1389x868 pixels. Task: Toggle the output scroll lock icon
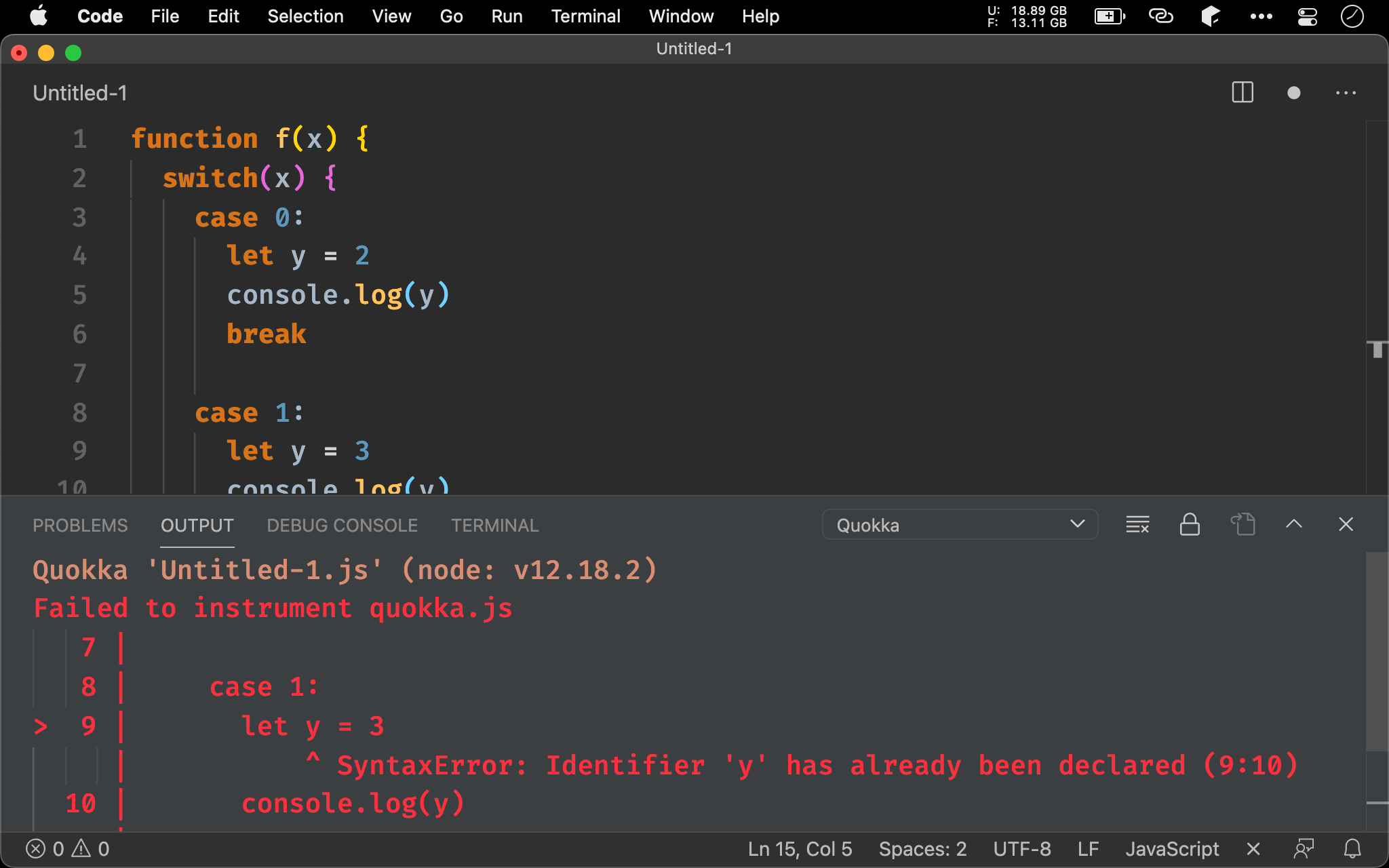pyautogui.click(x=1190, y=525)
